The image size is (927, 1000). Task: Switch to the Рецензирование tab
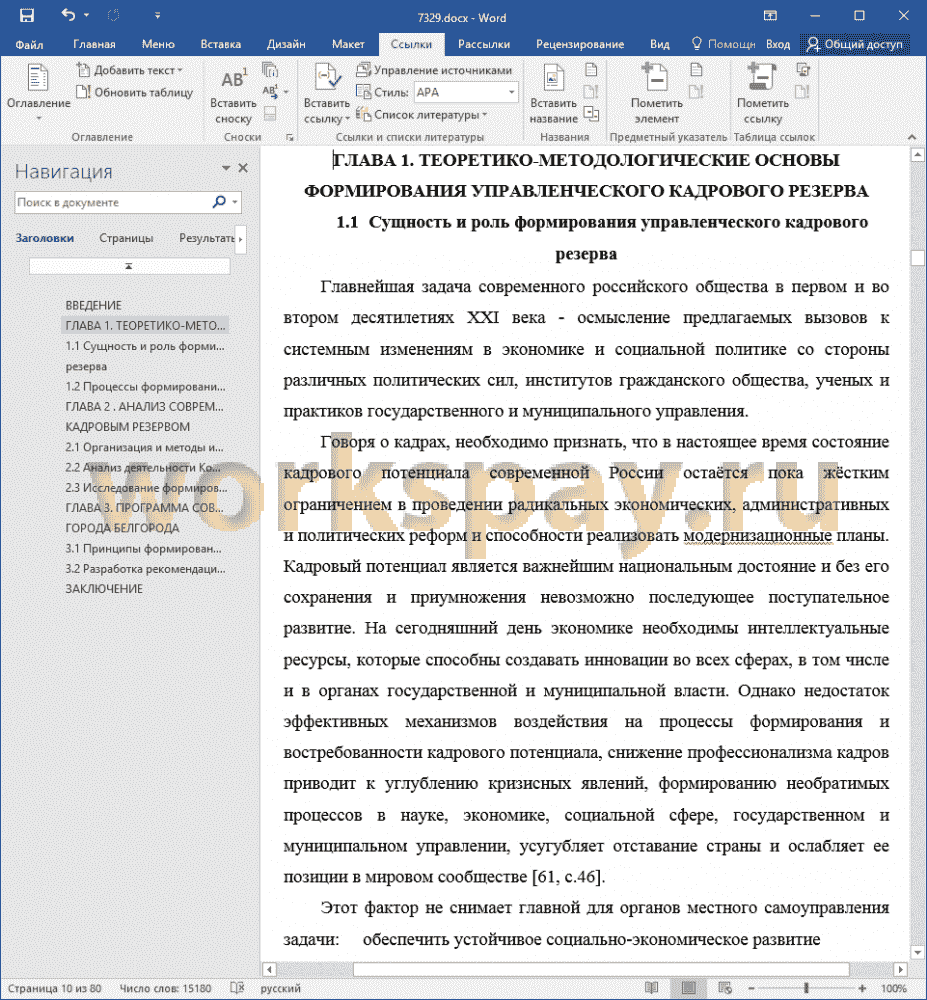[580, 44]
